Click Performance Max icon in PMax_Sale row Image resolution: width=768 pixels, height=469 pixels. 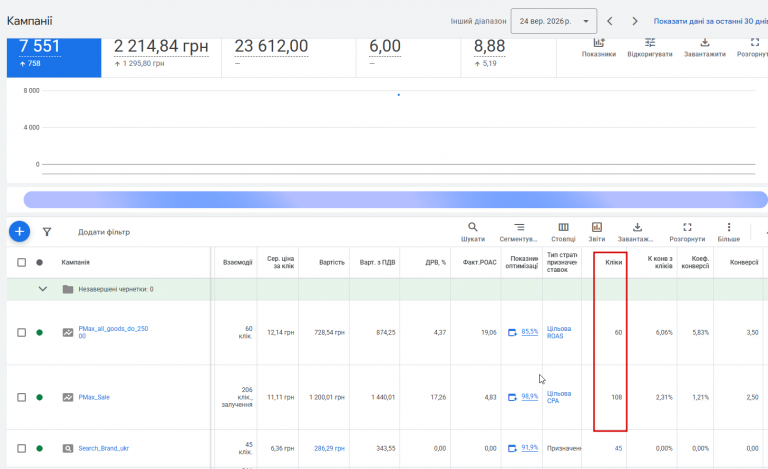[68, 397]
